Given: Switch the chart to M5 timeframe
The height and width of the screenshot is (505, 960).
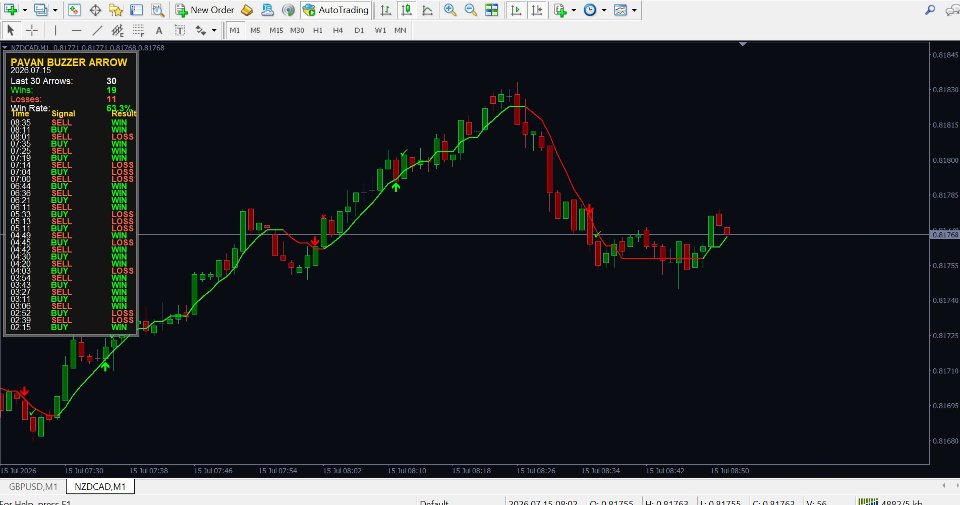Looking at the screenshot, I should [x=255, y=30].
